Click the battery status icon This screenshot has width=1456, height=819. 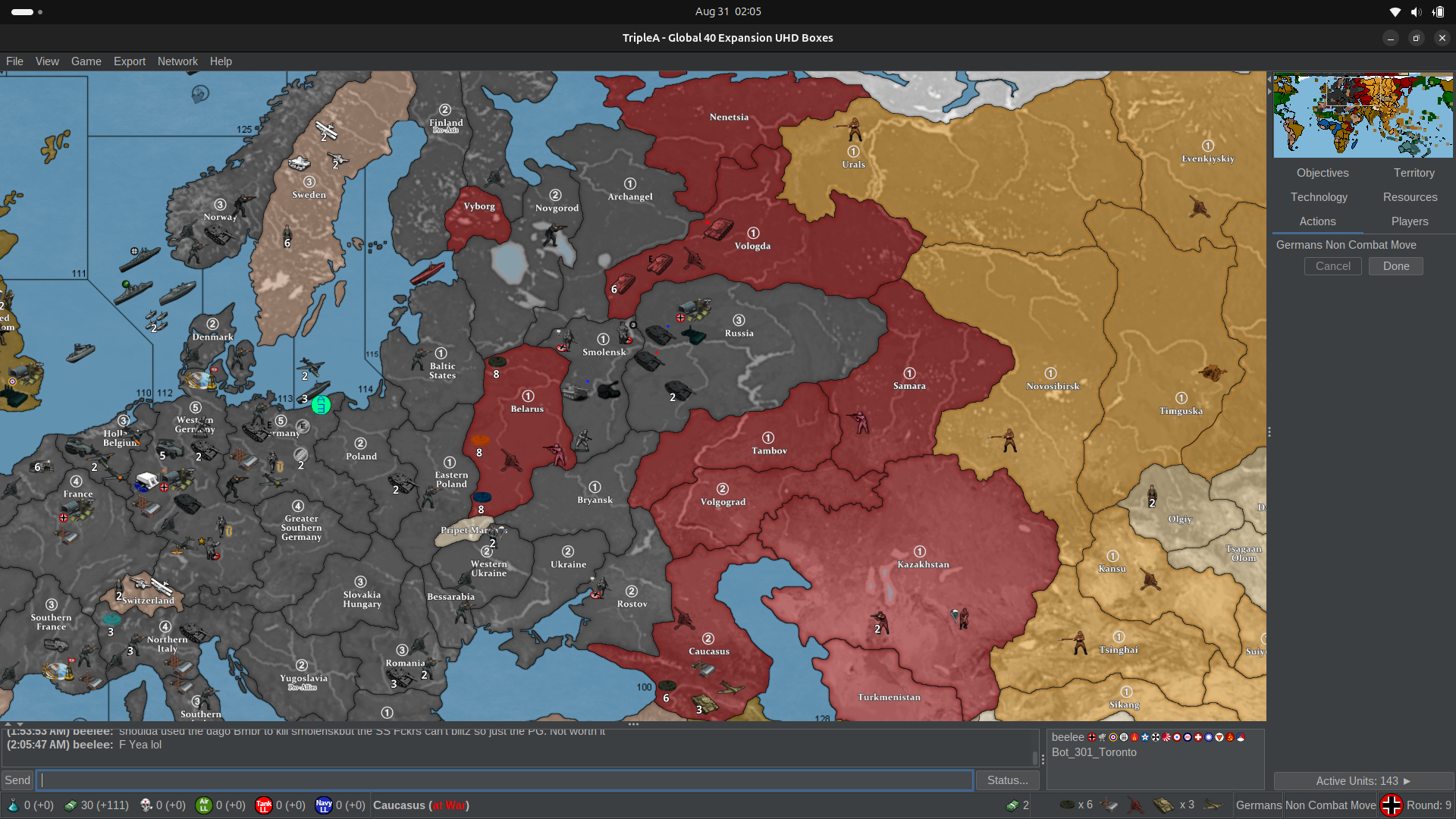[x=1438, y=11]
